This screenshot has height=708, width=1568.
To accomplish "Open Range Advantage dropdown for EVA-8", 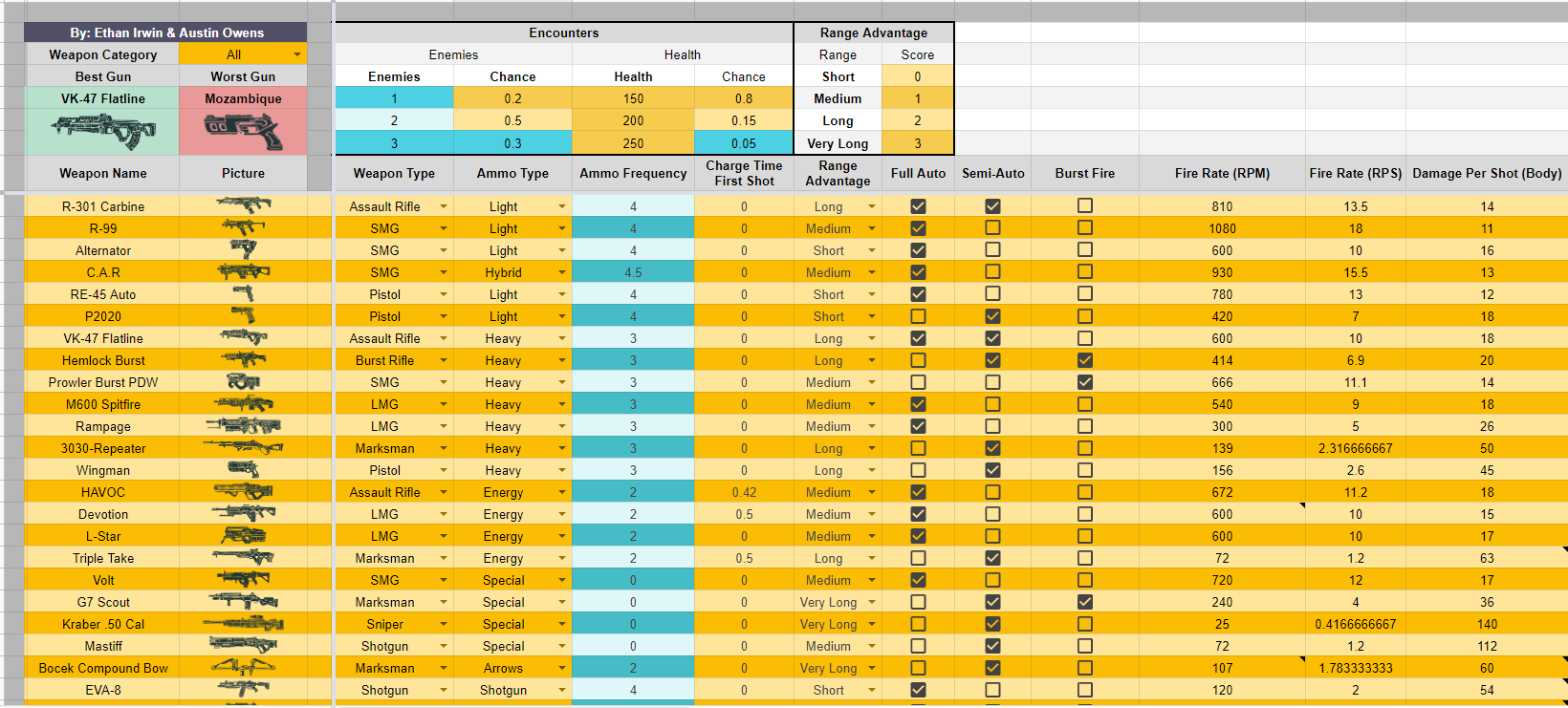I will pyautogui.click(x=872, y=690).
